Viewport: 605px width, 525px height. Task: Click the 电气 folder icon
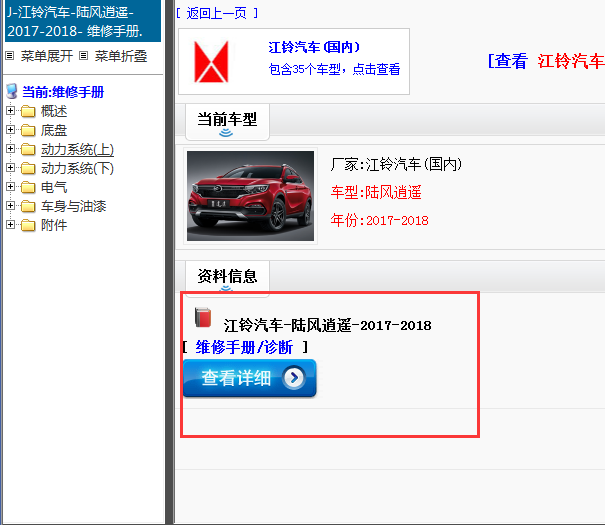(28, 187)
